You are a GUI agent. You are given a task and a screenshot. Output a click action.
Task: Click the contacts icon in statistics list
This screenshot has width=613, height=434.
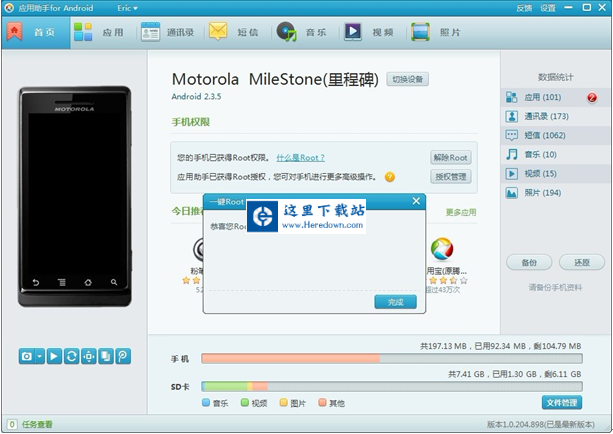pyautogui.click(x=511, y=116)
